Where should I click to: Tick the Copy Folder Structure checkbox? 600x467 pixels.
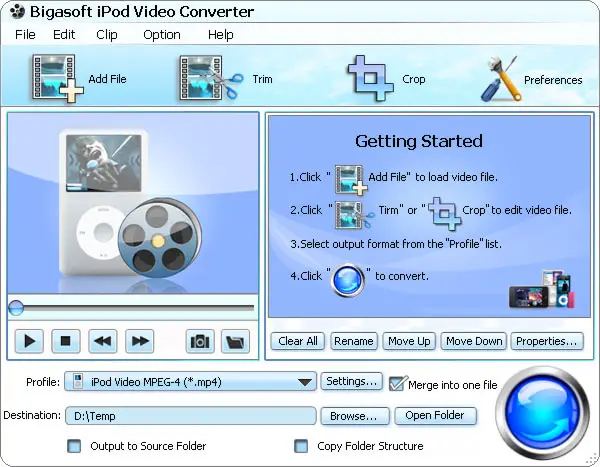pos(301,446)
